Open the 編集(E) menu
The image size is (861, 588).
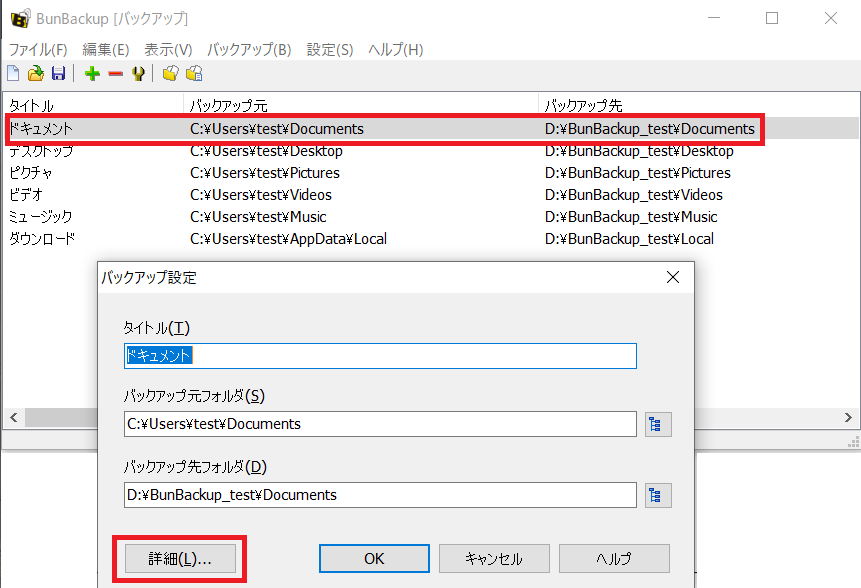[105, 50]
